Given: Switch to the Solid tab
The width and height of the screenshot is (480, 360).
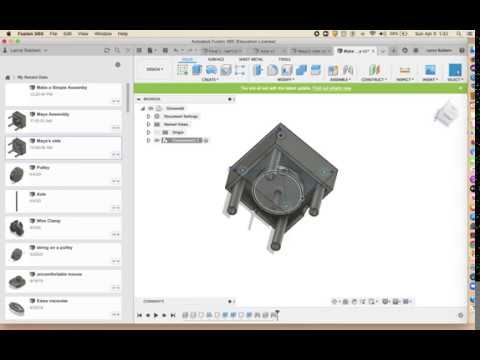Looking at the screenshot, I should pyautogui.click(x=187, y=59).
